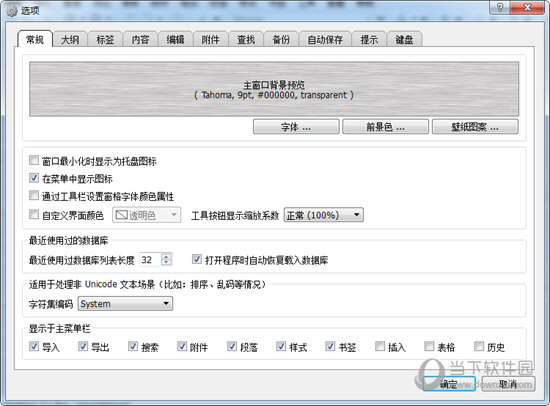Enable the 表格 menu checkbox
The height and width of the screenshot is (406, 550).
(x=429, y=346)
